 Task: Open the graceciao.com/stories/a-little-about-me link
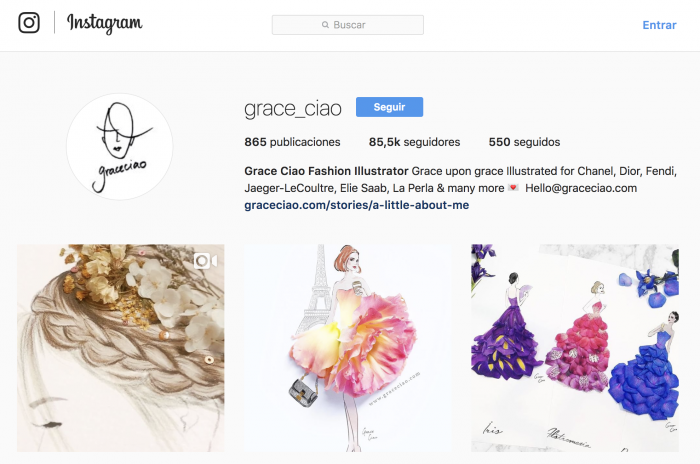[x=357, y=205]
